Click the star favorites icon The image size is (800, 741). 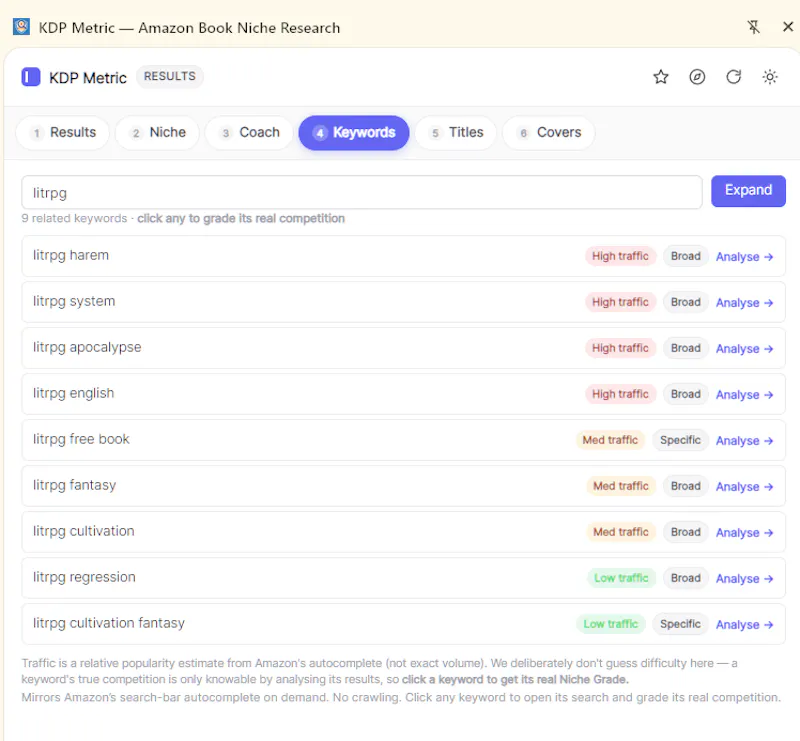[661, 77]
